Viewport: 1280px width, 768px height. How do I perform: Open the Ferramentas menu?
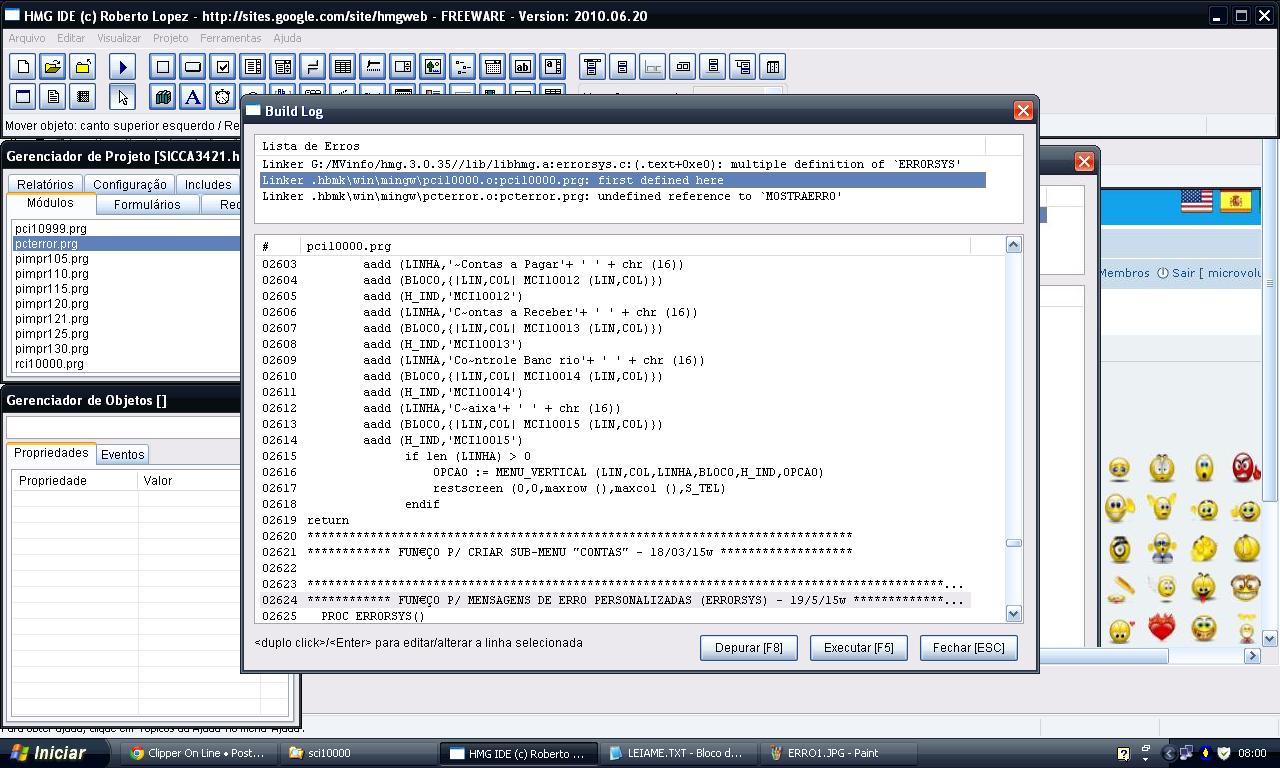pyautogui.click(x=230, y=38)
